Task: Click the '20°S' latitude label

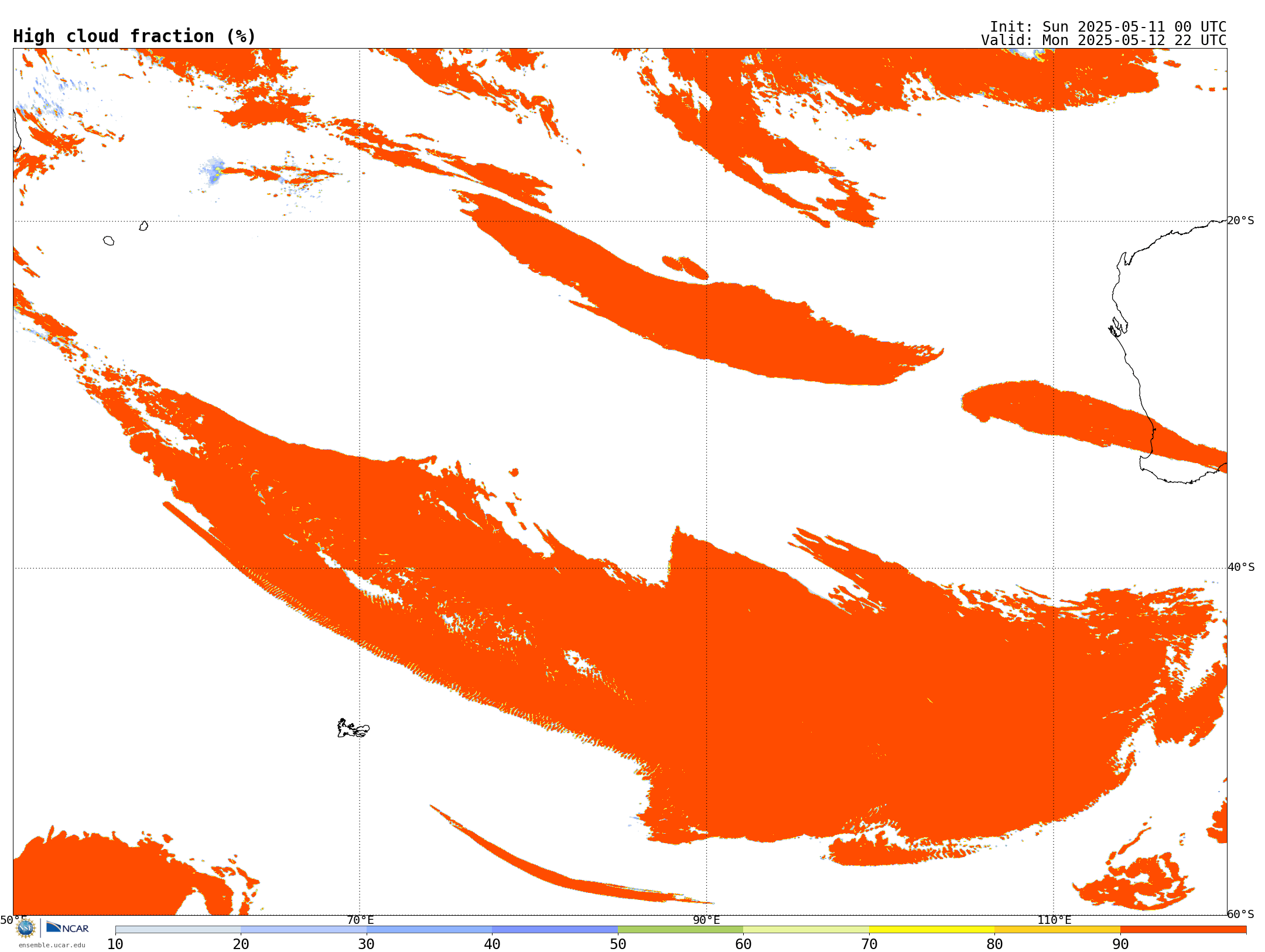Action: click(1241, 221)
